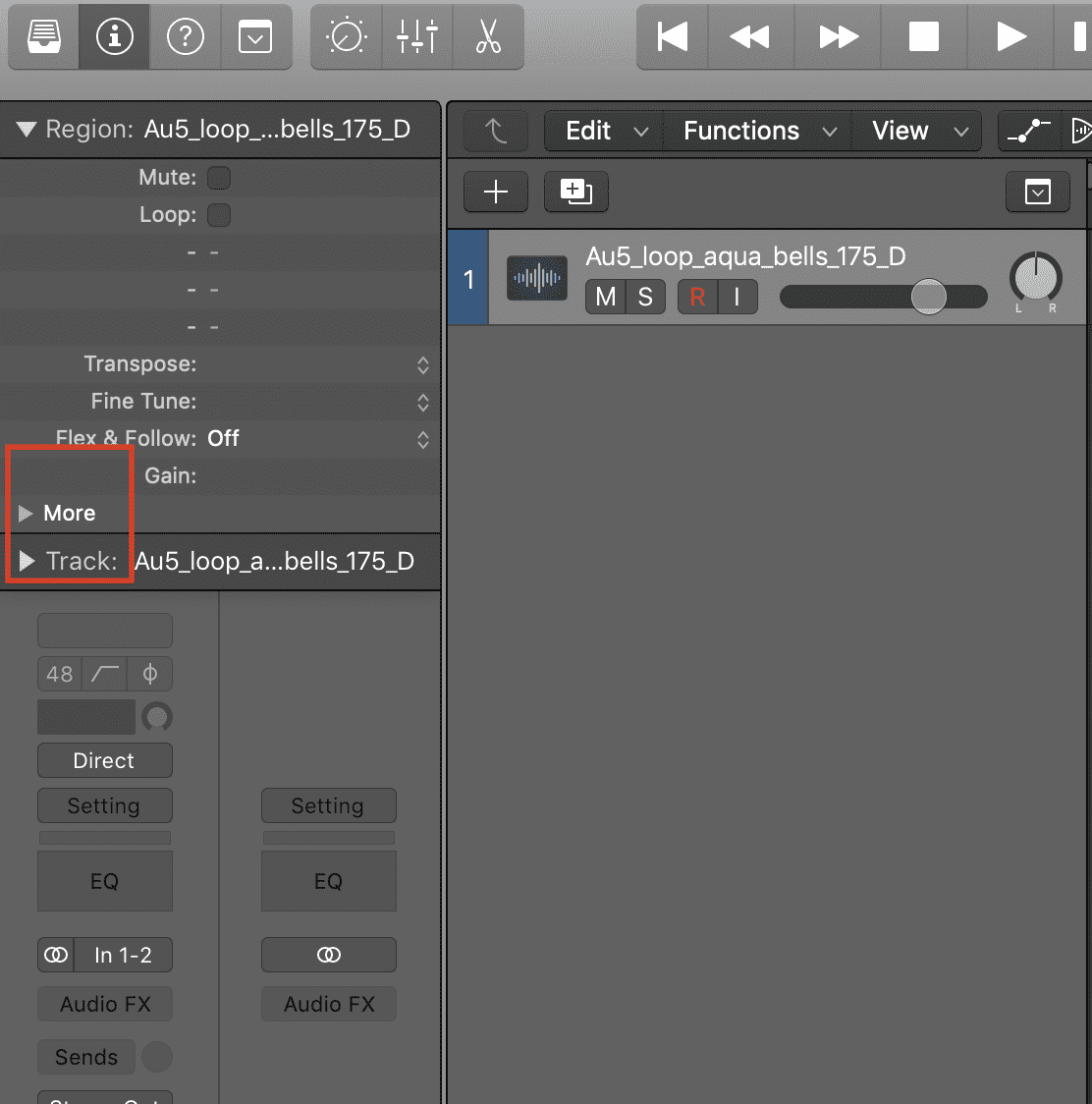Select track name Au5_loop_aqua_bells_175_D in header
The height and width of the screenshot is (1104, 1092).
pos(745,257)
